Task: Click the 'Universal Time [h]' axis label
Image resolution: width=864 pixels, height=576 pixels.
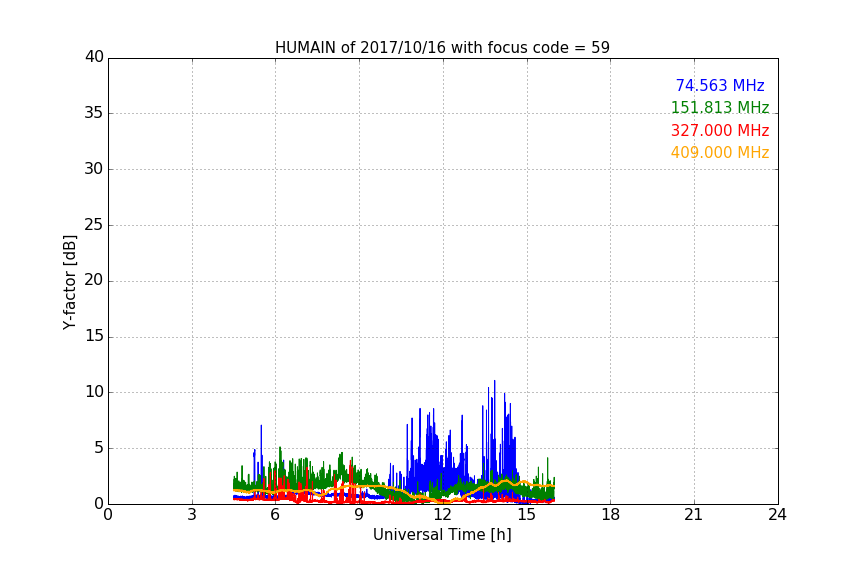Action: 442,535
